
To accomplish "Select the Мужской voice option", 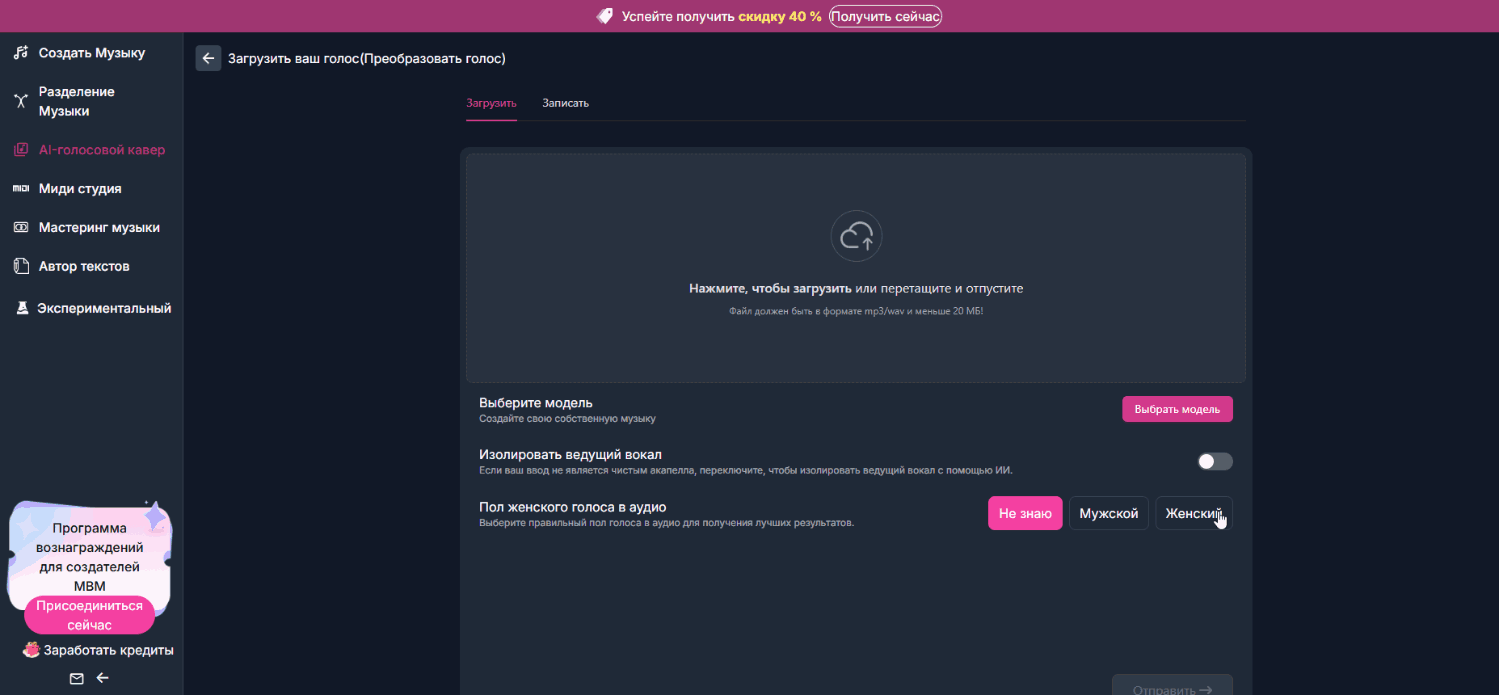I will [1108, 513].
